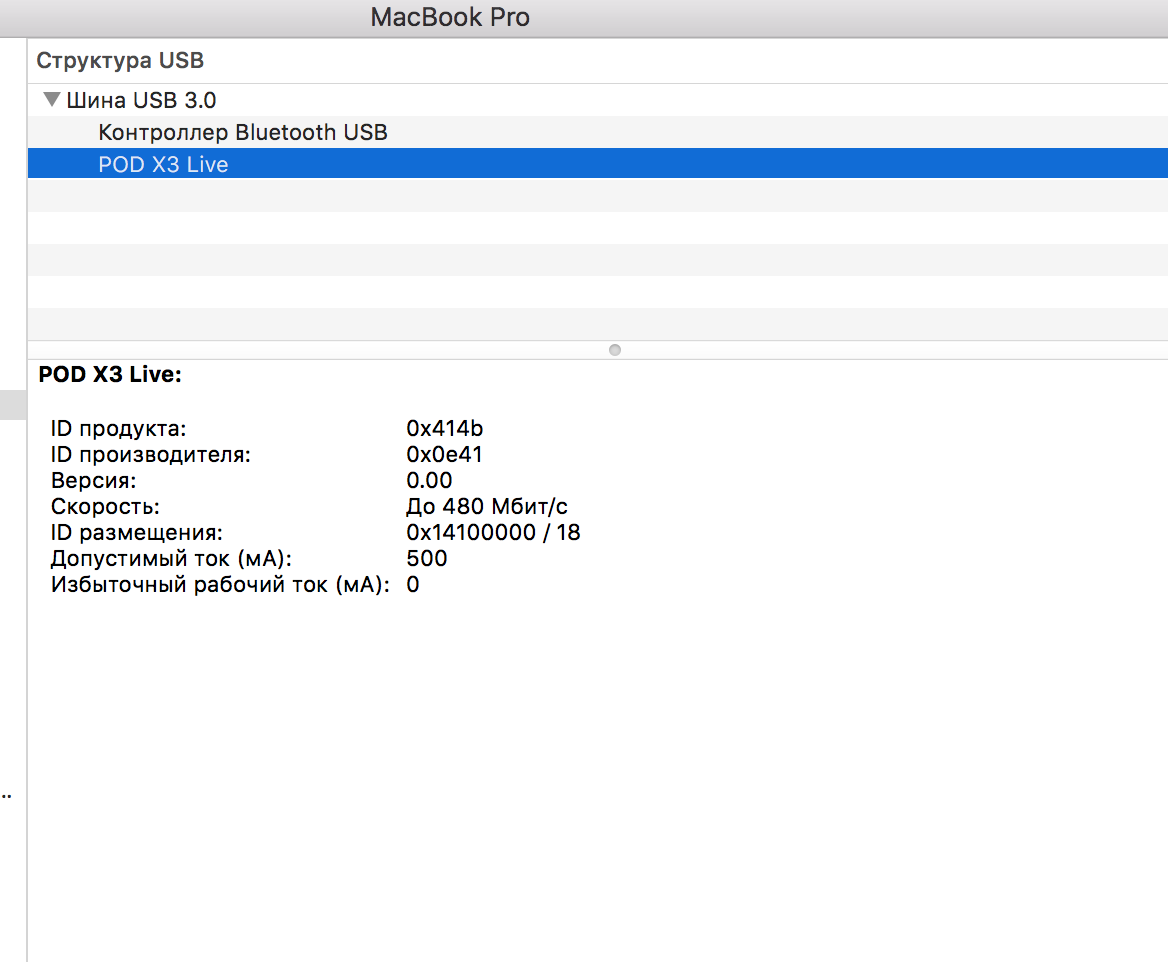Click the Версия: label

(x=94, y=481)
